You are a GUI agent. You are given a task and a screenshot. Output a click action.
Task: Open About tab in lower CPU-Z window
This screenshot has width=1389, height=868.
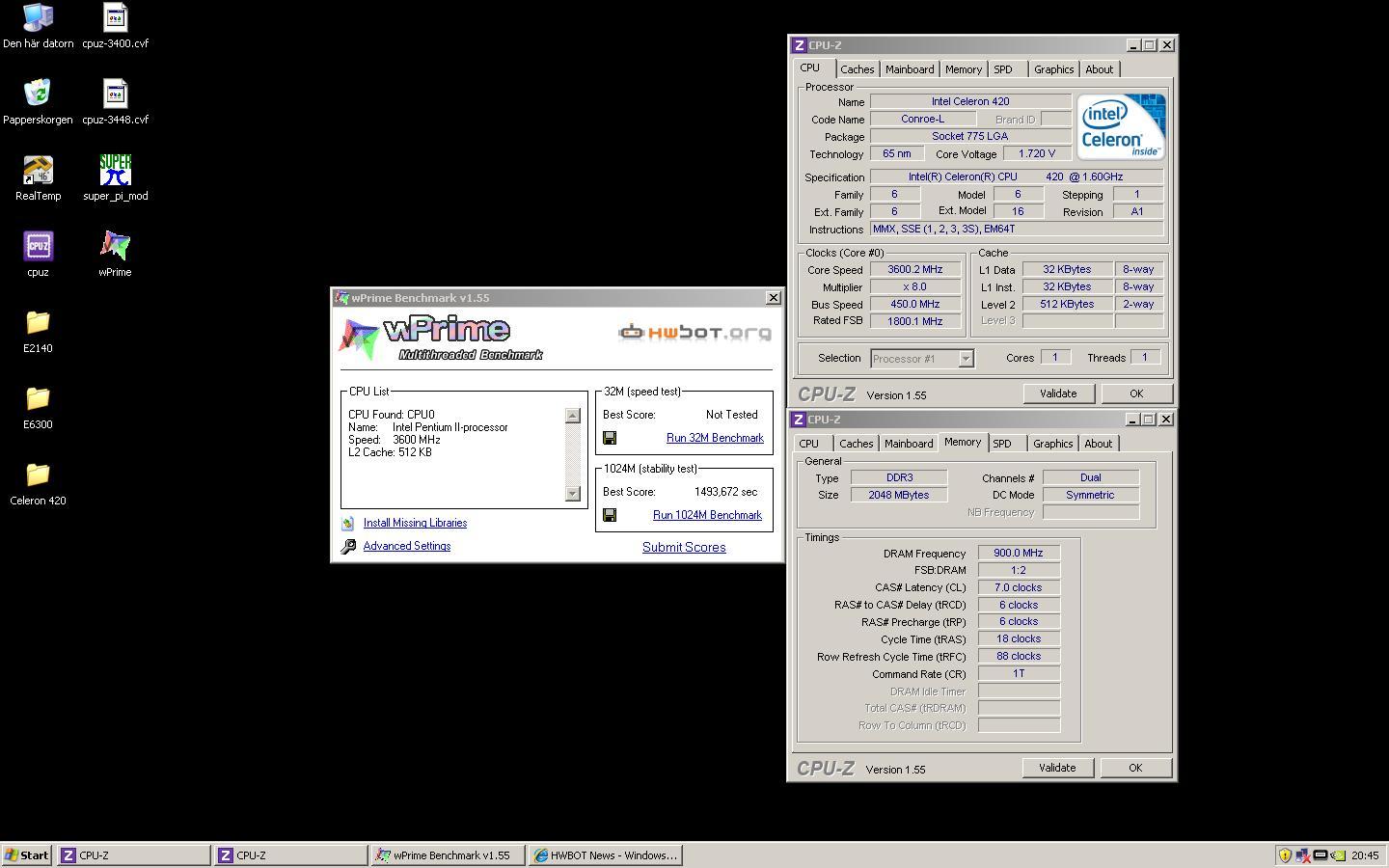pyautogui.click(x=1098, y=444)
